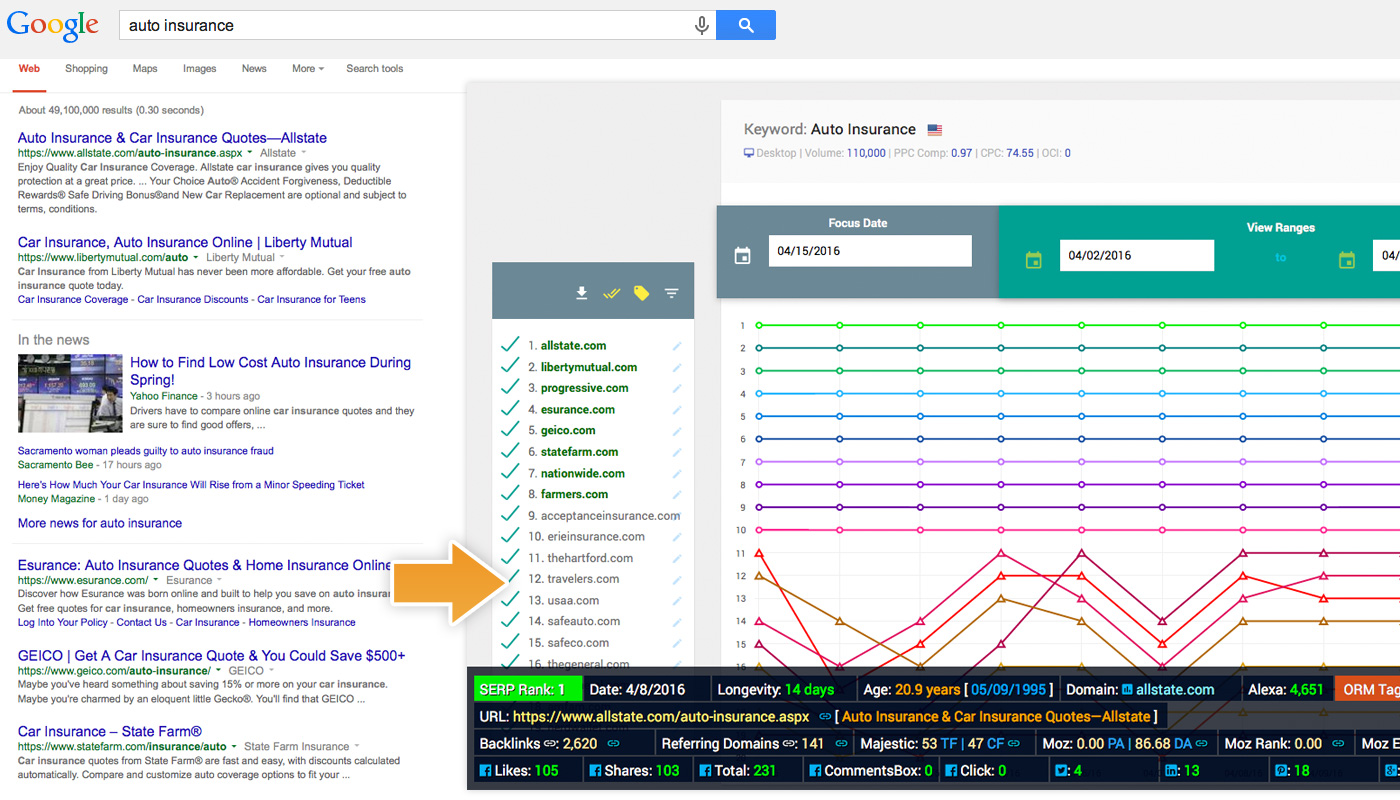Viewport: 1400px width, 800px height.
Task: Expand the green arrow after allstate.com URL
Action: 251,153
